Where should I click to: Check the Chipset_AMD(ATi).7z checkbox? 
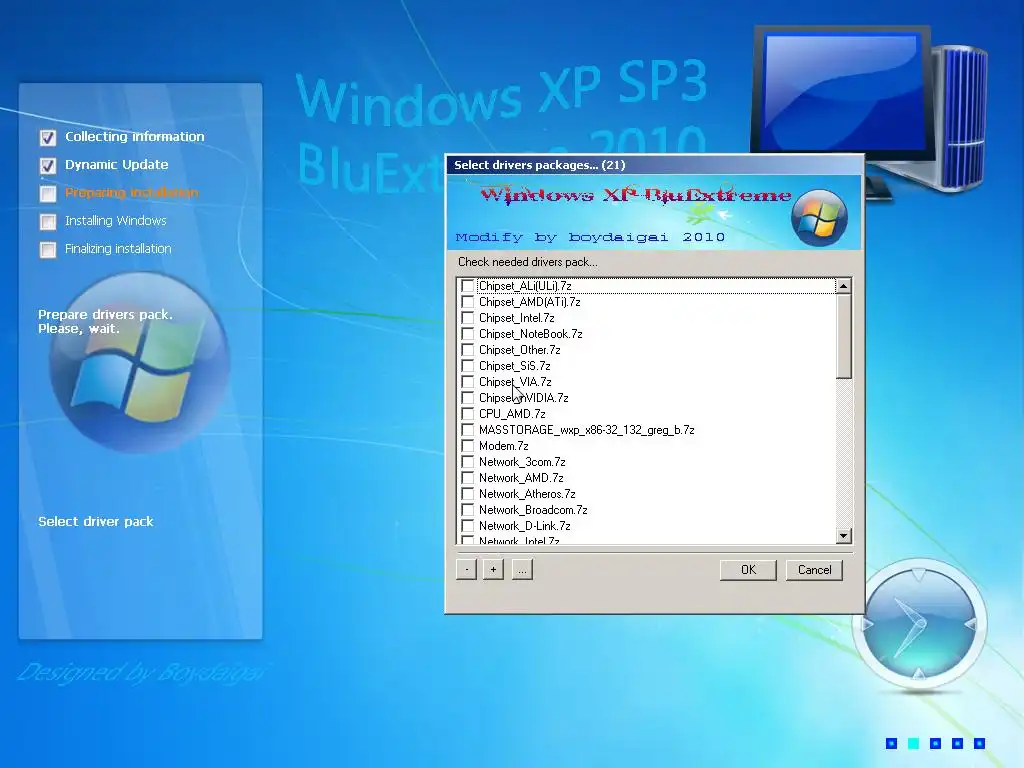468,302
